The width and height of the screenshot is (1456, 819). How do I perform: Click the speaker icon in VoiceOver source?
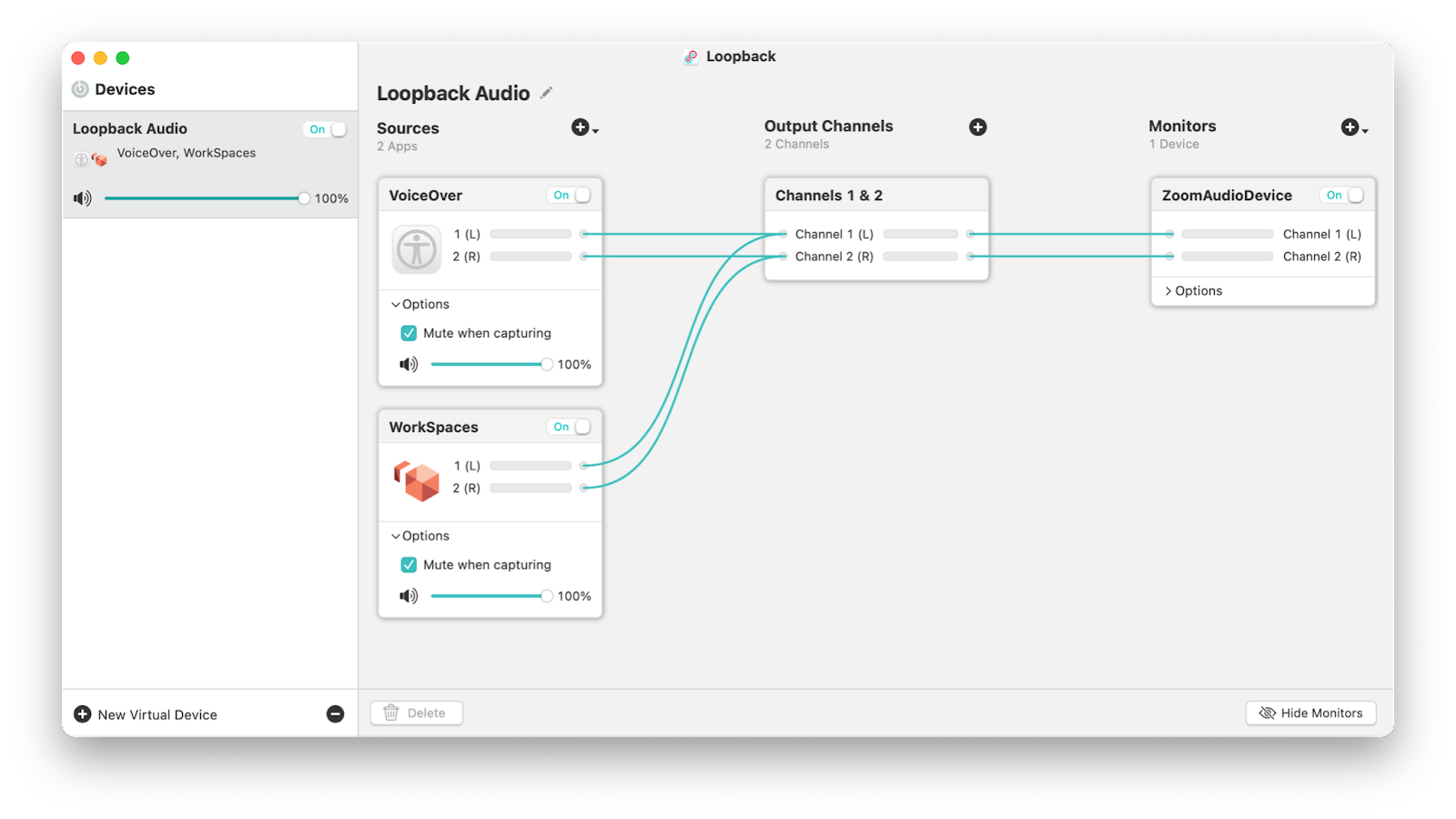coord(409,364)
